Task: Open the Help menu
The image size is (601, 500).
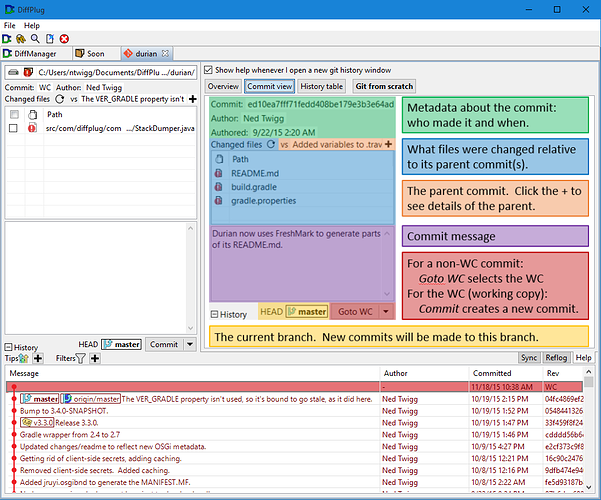Action: tap(32, 25)
